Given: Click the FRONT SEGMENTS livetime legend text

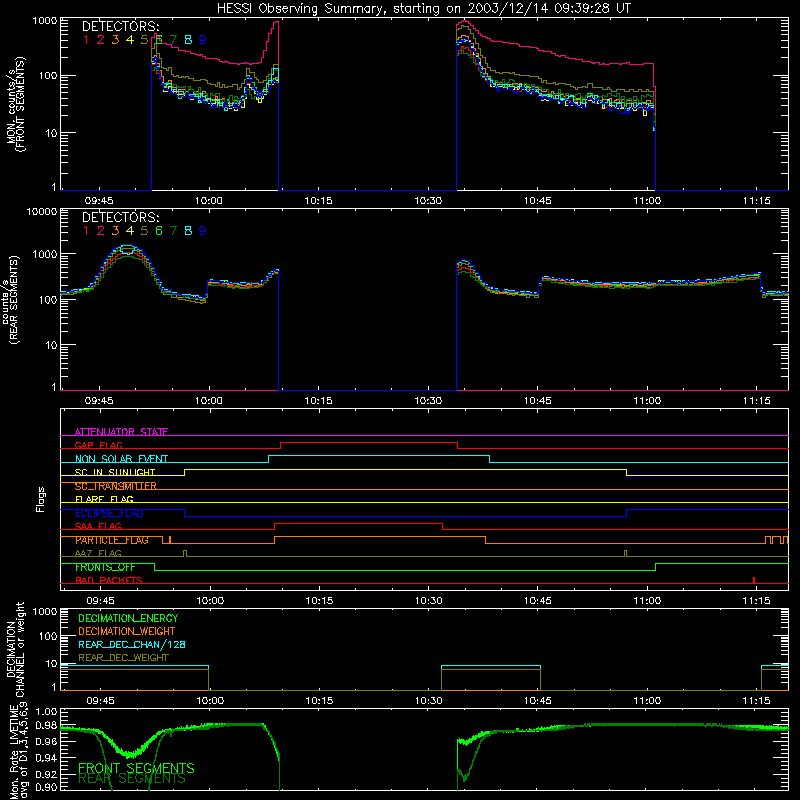Looking at the screenshot, I should tap(136, 768).
